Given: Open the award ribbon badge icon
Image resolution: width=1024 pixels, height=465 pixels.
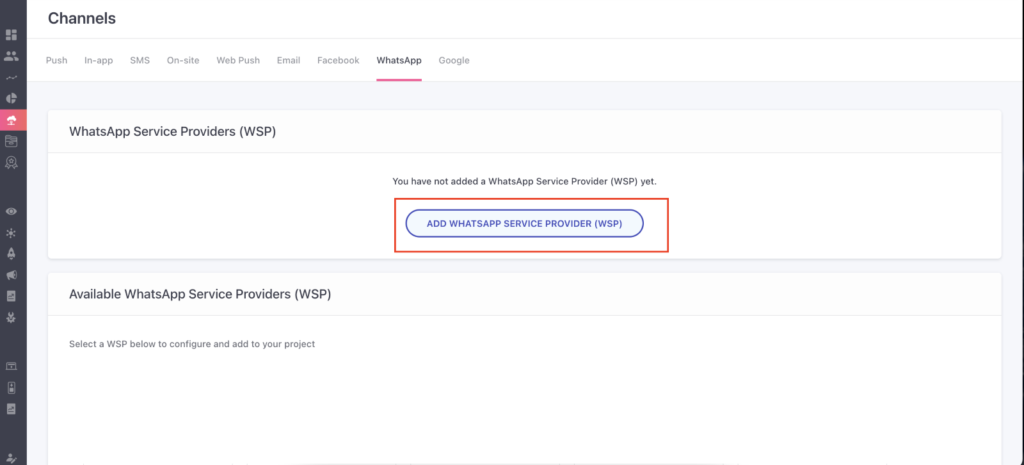Looking at the screenshot, I should (11, 162).
